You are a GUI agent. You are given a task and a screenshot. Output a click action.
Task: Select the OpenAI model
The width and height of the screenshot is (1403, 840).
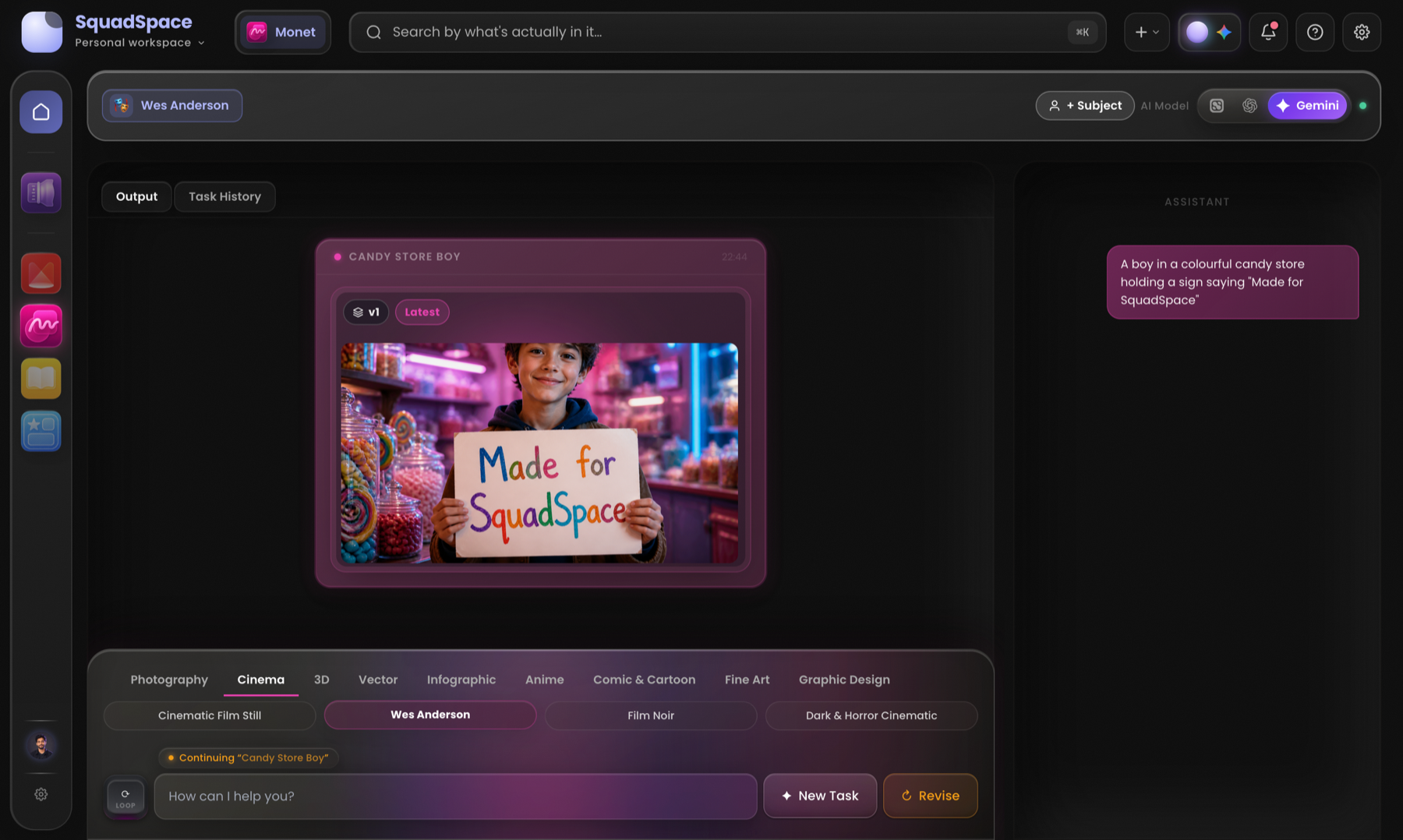[1249, 106]
